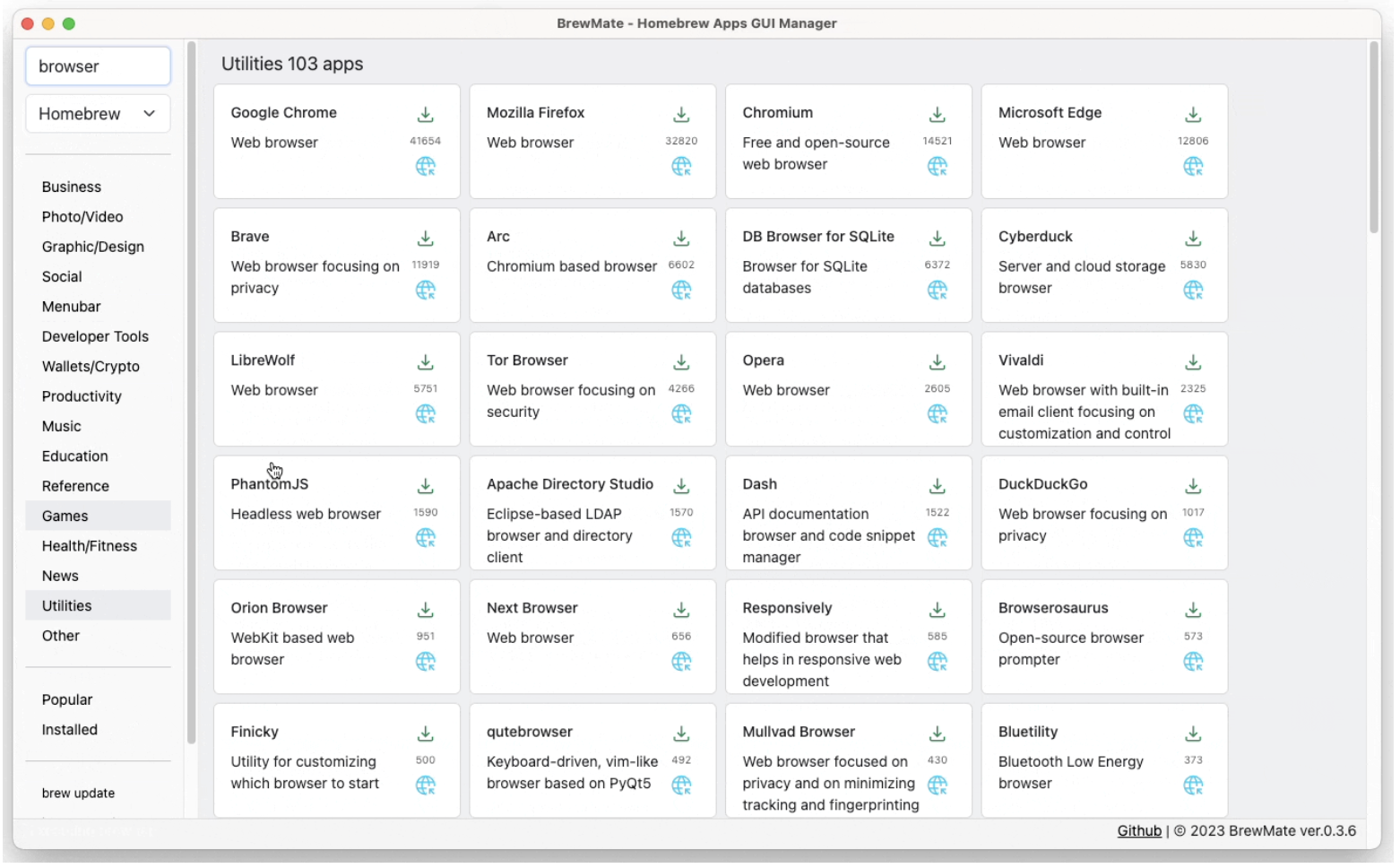Open the Vivaldi homepage globe icon
1400x868 pixels.
coord(1193,414)
